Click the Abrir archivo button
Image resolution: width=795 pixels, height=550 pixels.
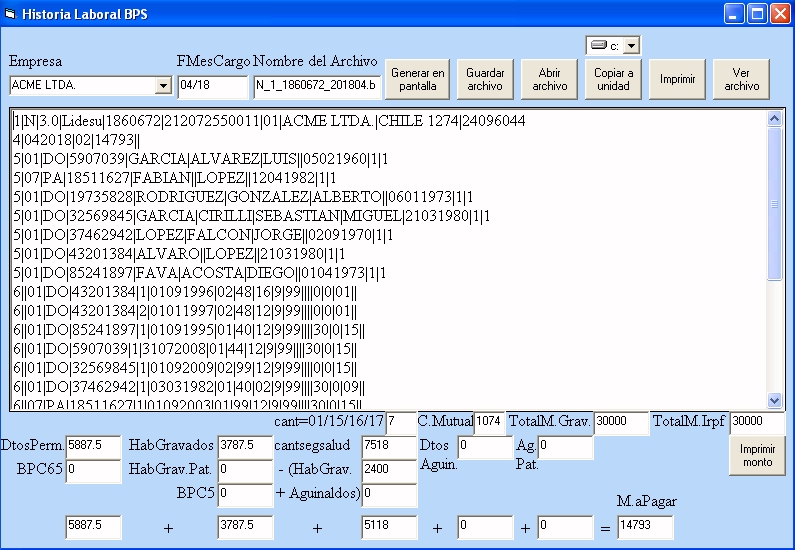549,80
